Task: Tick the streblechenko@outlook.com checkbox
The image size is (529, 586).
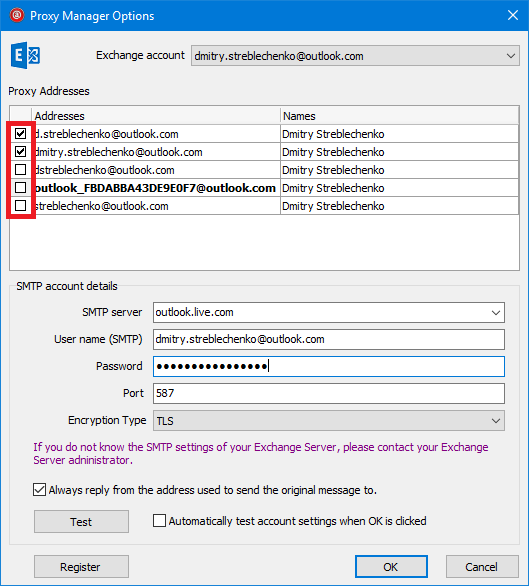Action: (x=21, y=206)
